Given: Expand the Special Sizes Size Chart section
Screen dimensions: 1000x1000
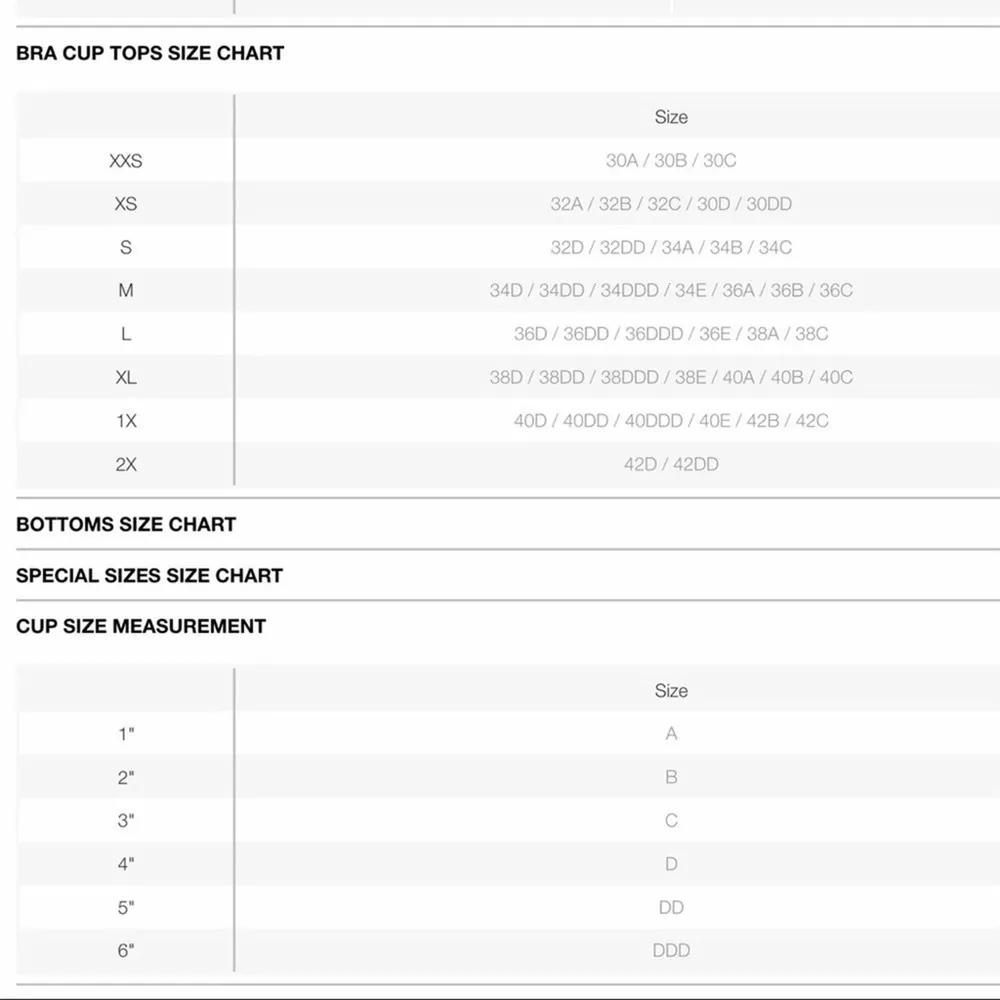Looking at the screenshot, I should [x=149, y=575].
